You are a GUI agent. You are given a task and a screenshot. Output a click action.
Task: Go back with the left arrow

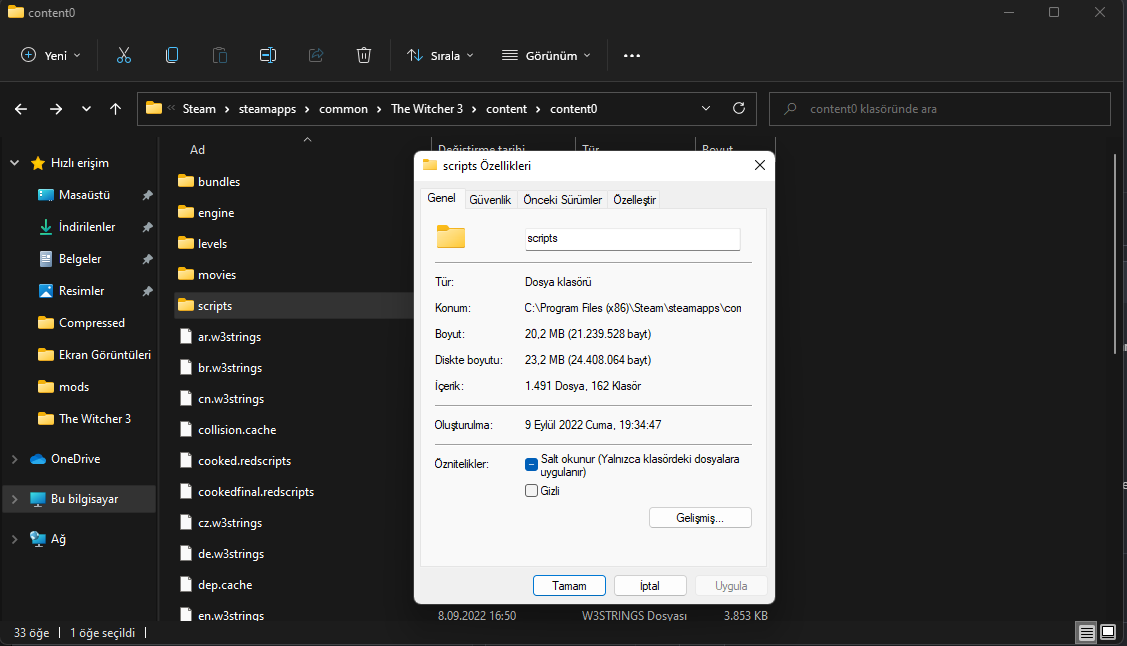point(21,109)
